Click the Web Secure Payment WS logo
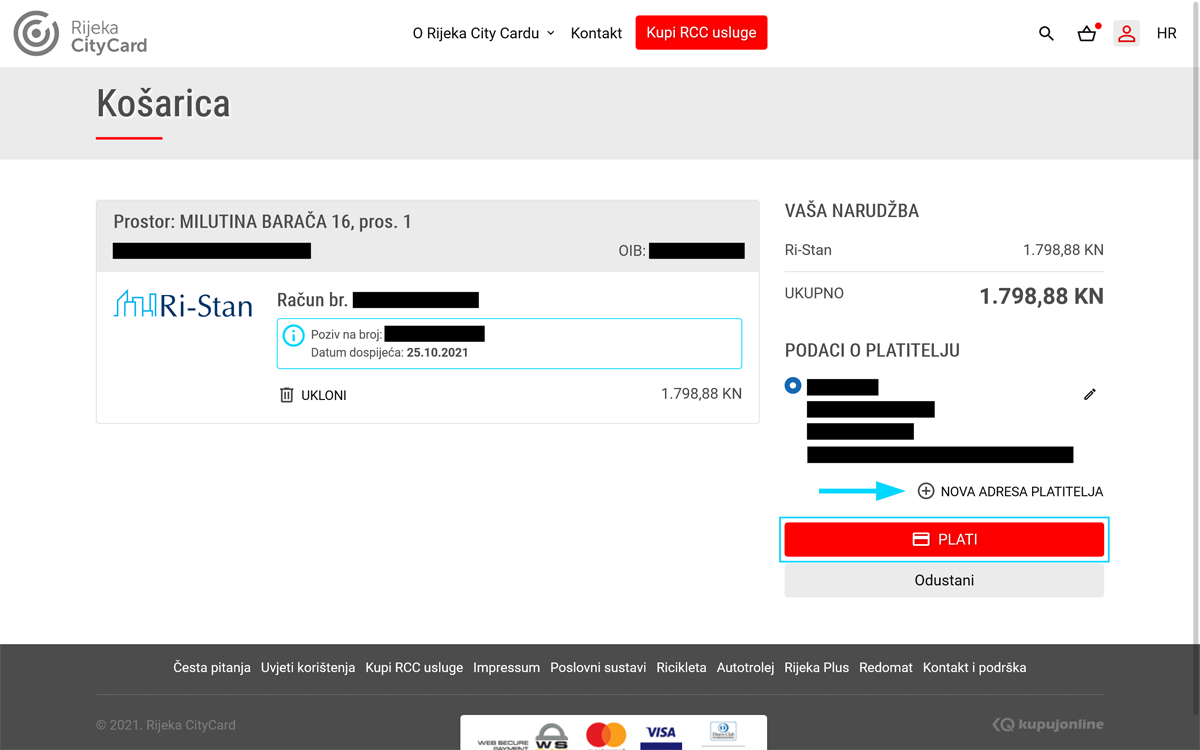 tap(522, 737)
